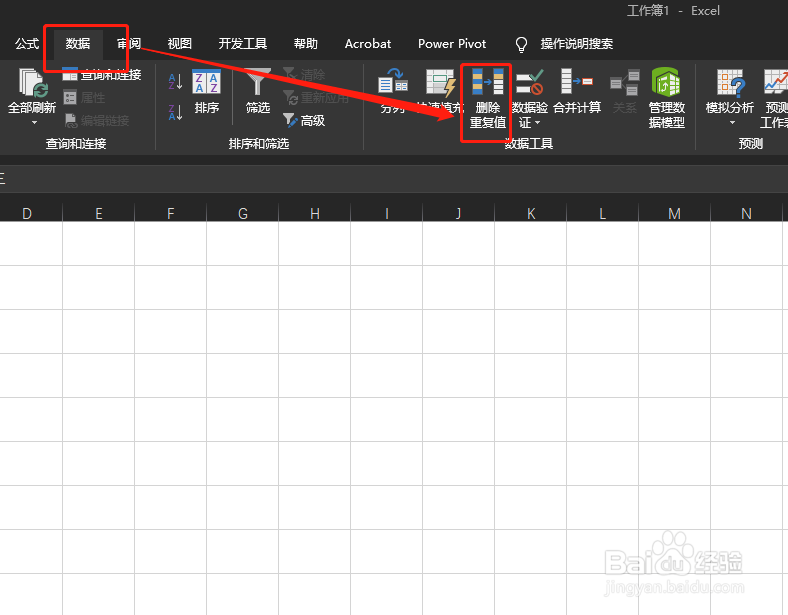Click the 编辑链接 button

pos(96,121)
